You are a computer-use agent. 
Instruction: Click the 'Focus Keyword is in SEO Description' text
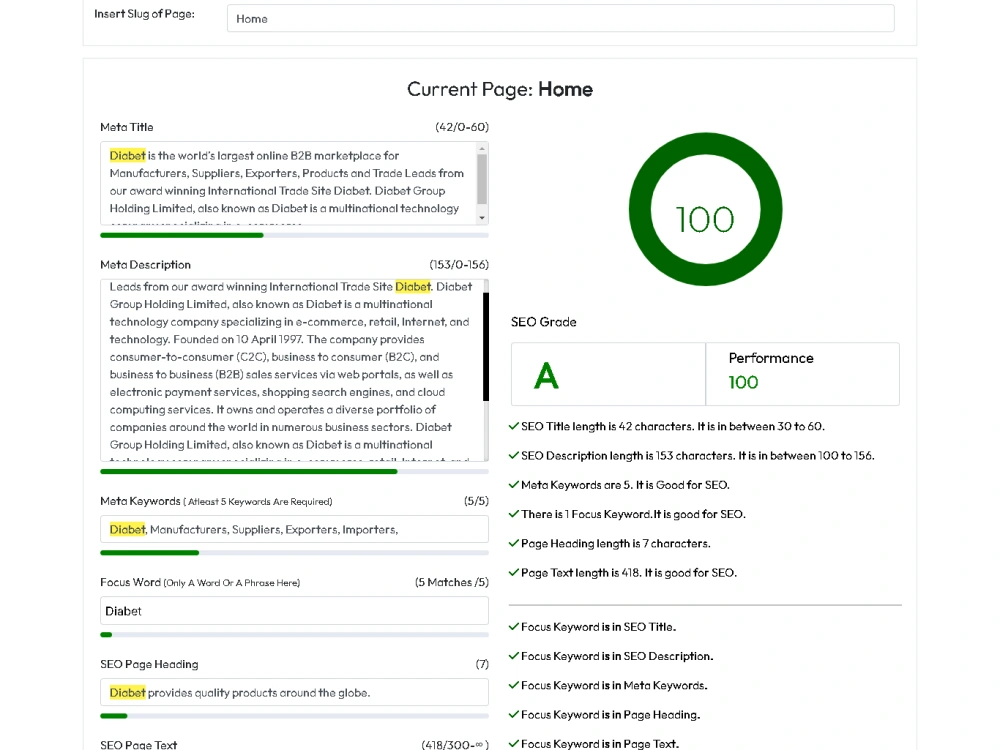[617, 656]
